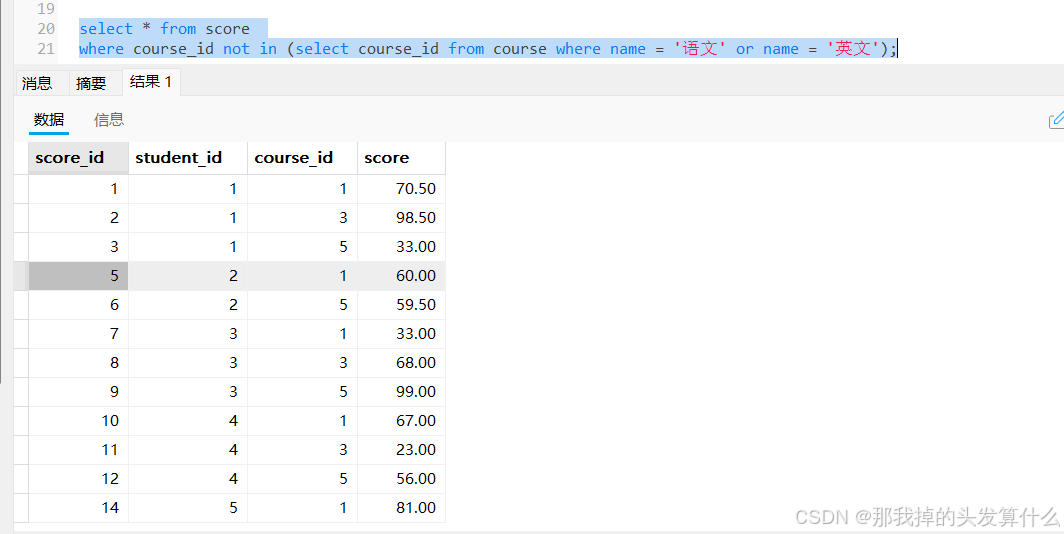Switch to the 信息 sub-tab
Screen dimensions: 1064x534
(x=109, y=120)
